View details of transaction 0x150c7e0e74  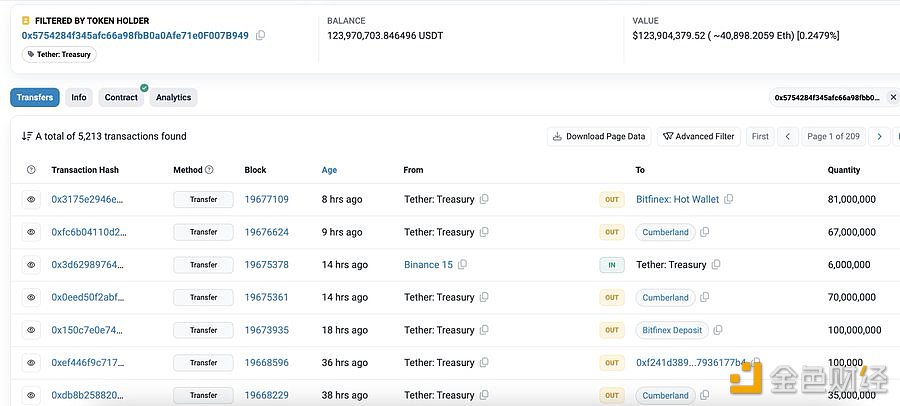(x=31, y=330)
